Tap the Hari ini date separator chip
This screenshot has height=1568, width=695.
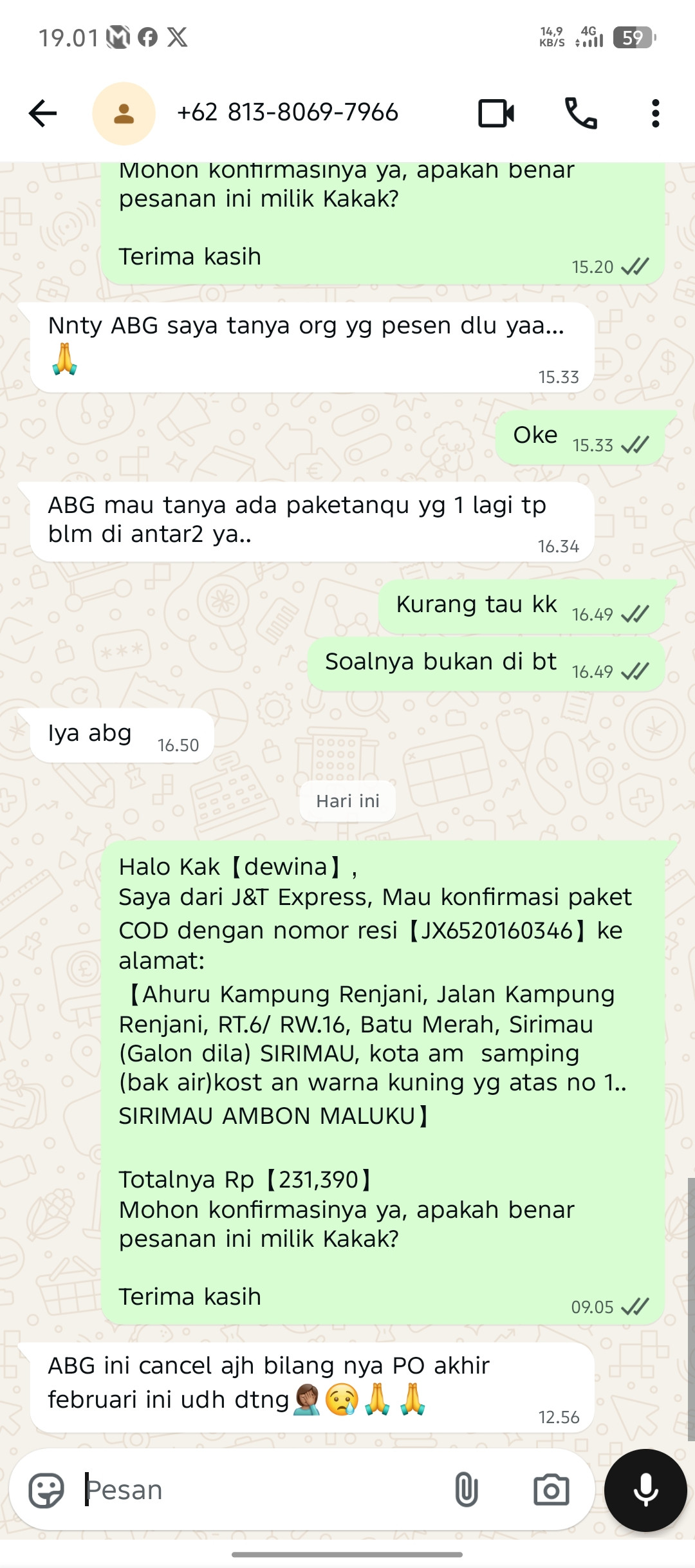(347, 801)
